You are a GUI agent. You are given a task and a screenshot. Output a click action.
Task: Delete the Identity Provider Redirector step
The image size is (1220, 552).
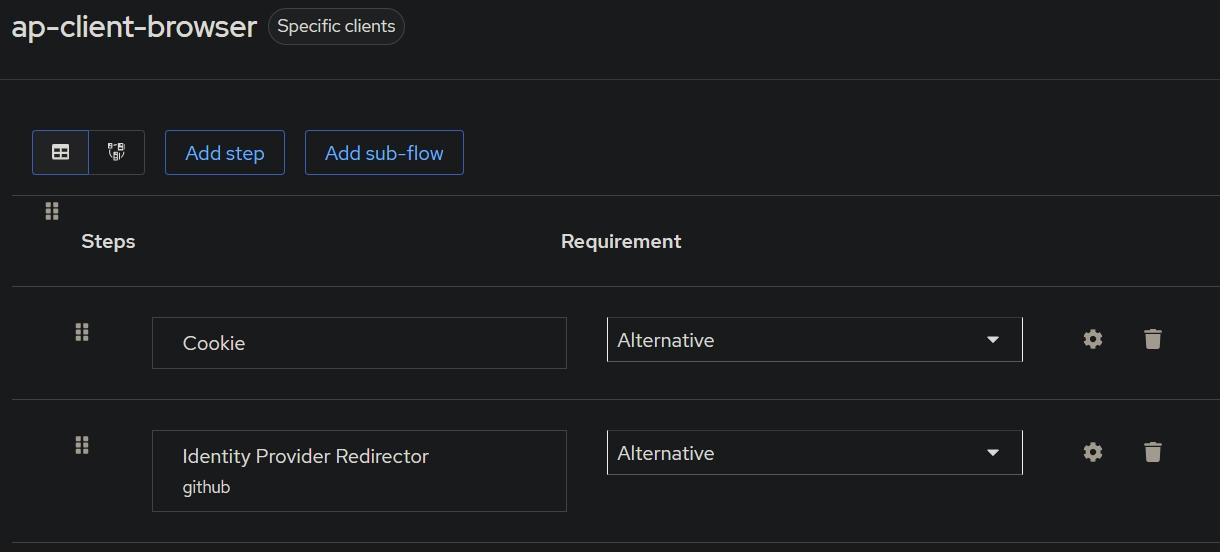point(1153,452)
